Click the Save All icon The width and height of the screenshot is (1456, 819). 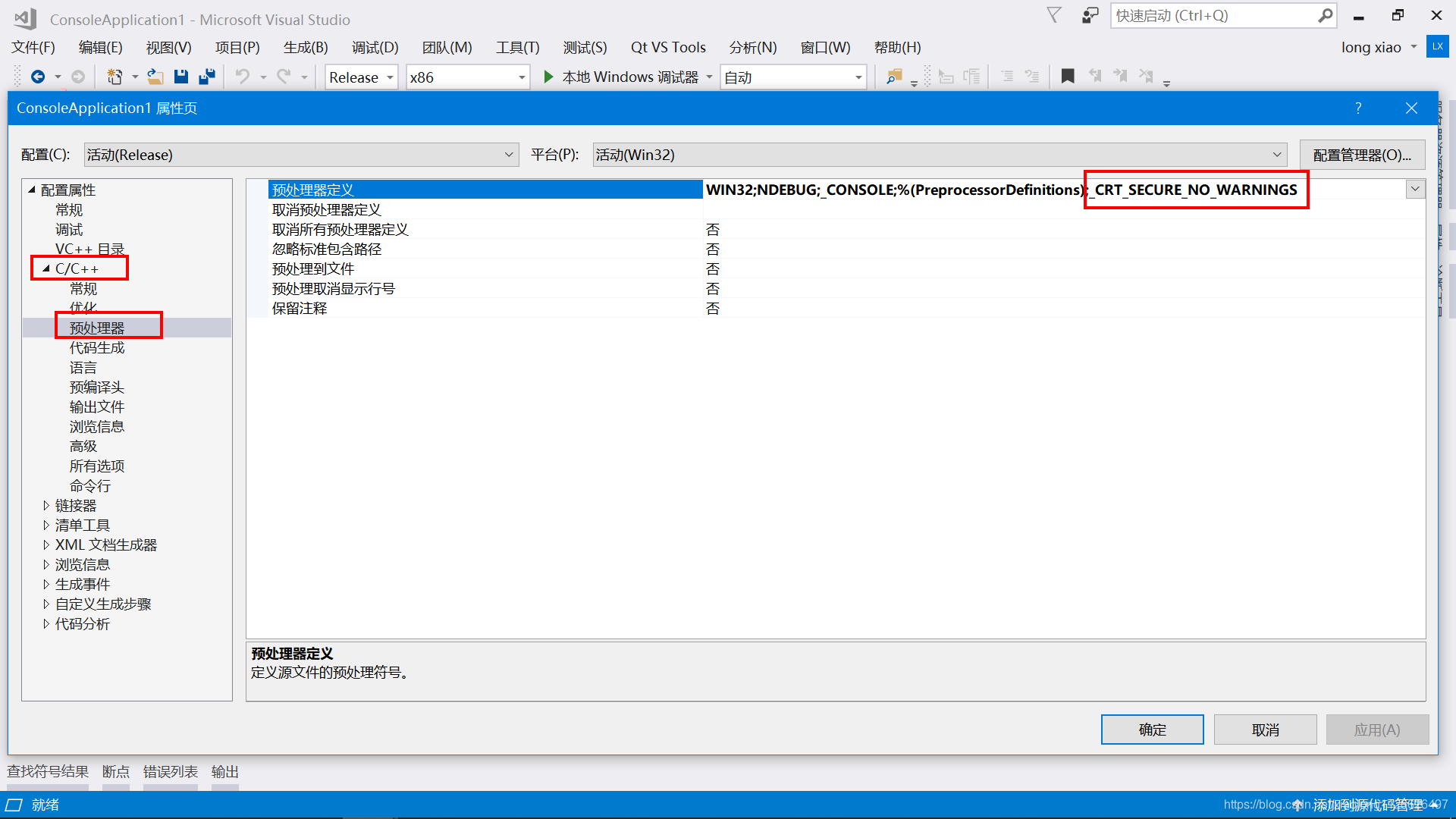point(206,77)
